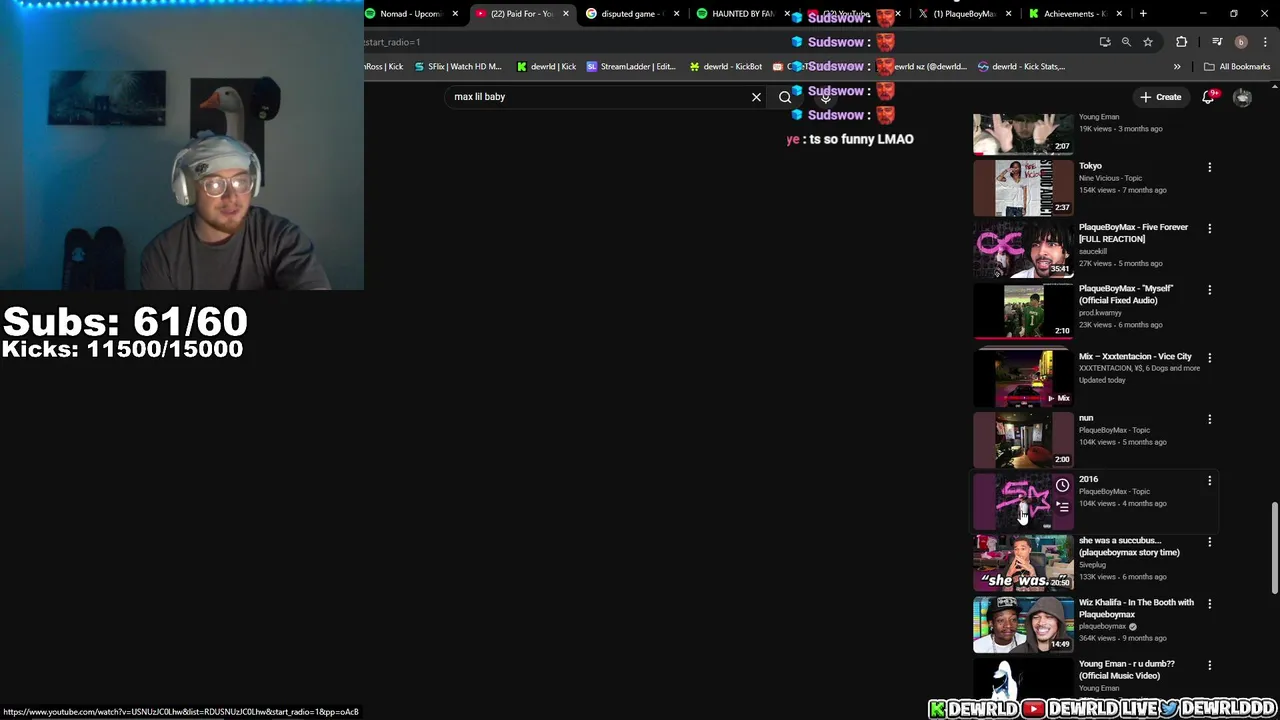Click title 'Wiz Khalifa - In The Booth with Plaqueboymax'
The width and height of the screenshot is (1280, 720).
pos(1136,608)
